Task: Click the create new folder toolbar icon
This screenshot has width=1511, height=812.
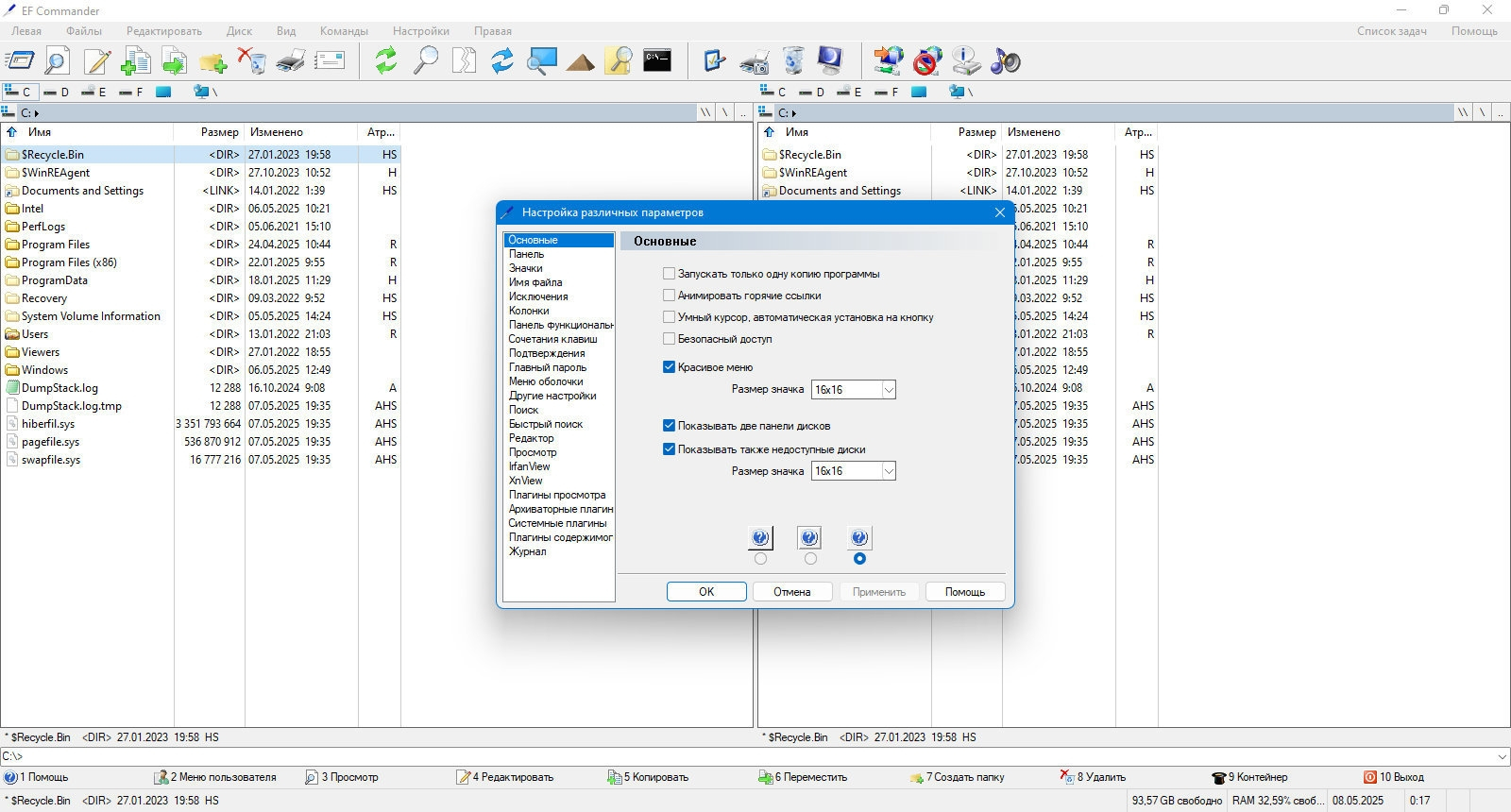Action: click(x=212, y=62)
